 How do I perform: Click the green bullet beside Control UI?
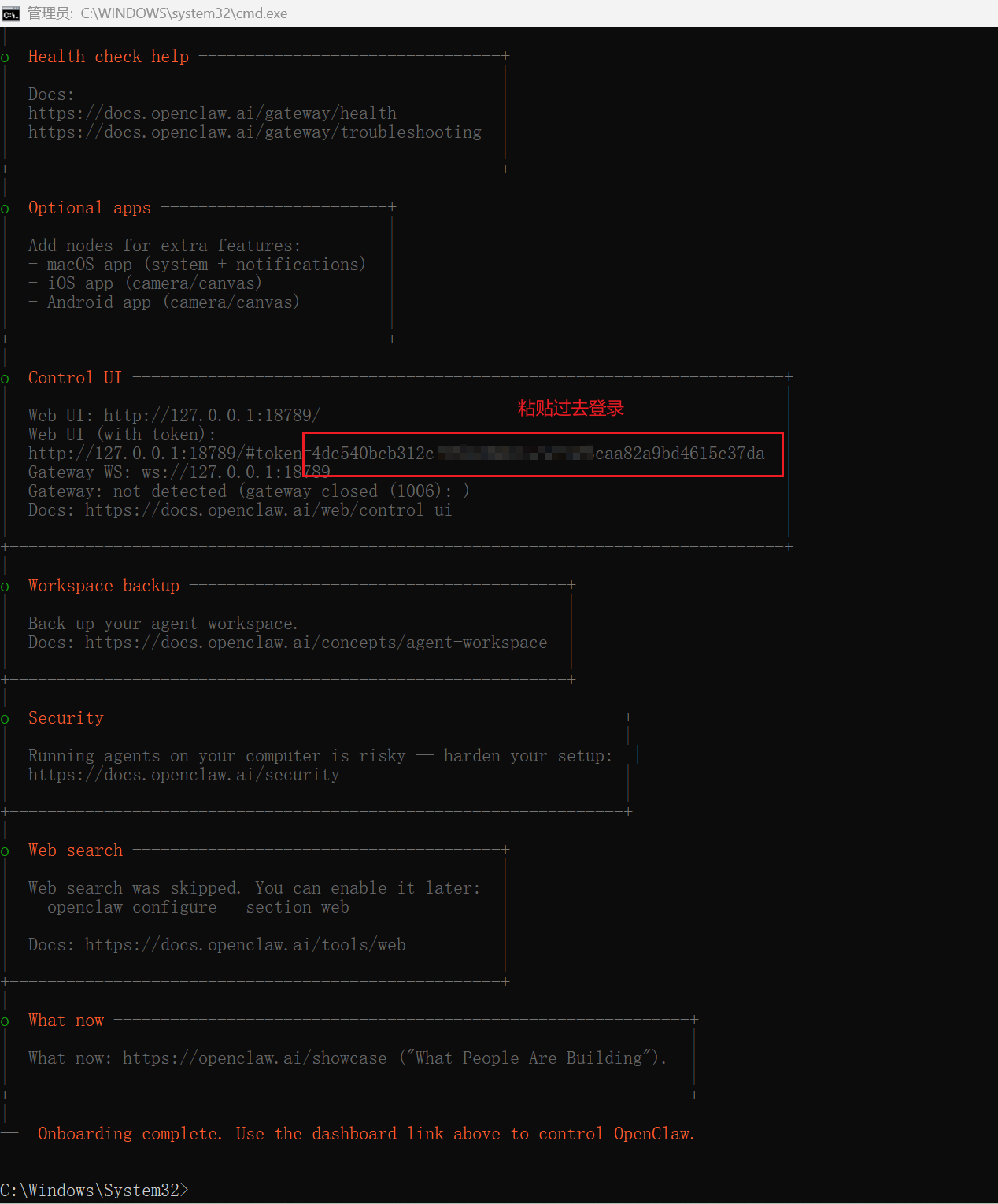pyautogui.click(x=5, y=380)
